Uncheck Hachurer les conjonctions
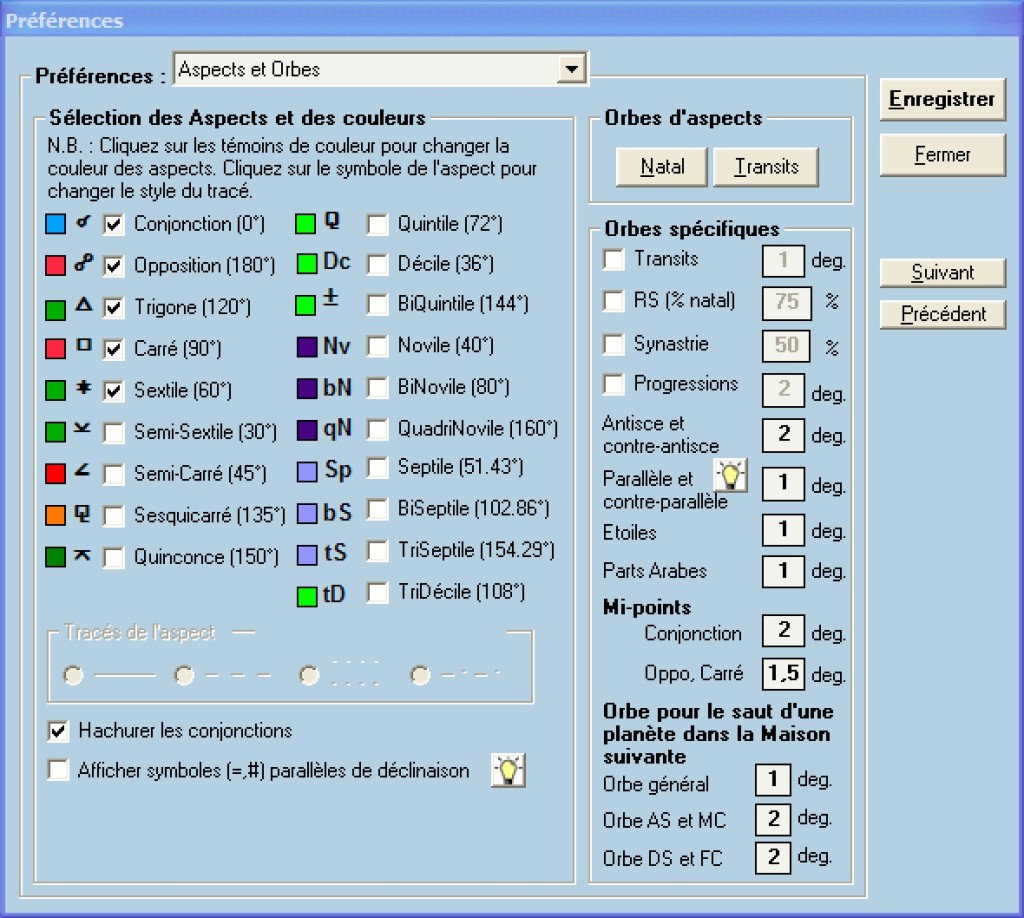Image resolution: width=1024 pixels, height=918 pixels. [59, 731]
